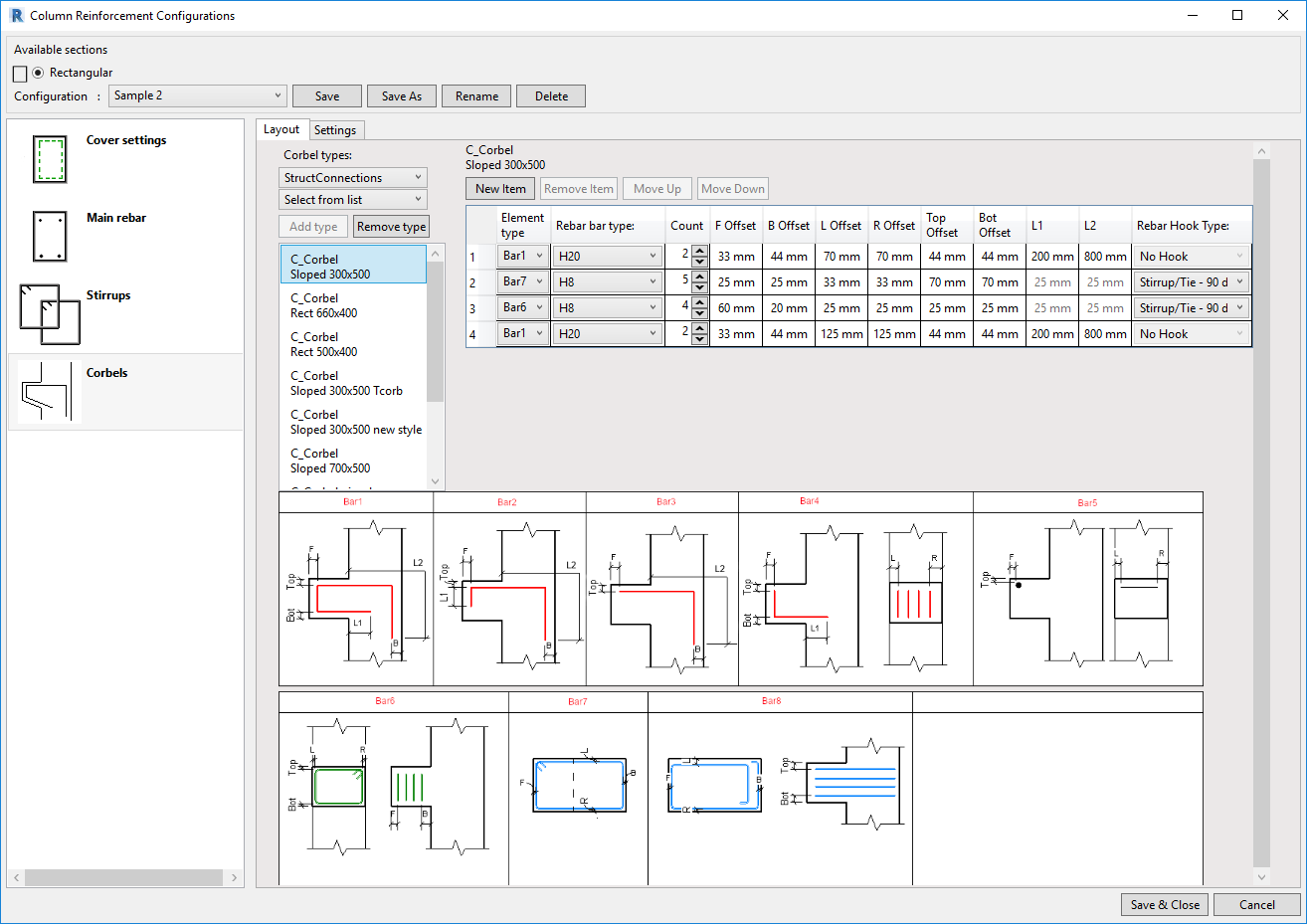Image resolution: width=1307 pixels, height=924 pixels.
Task: Click the Save & Close button
Action: [1164, 905]
